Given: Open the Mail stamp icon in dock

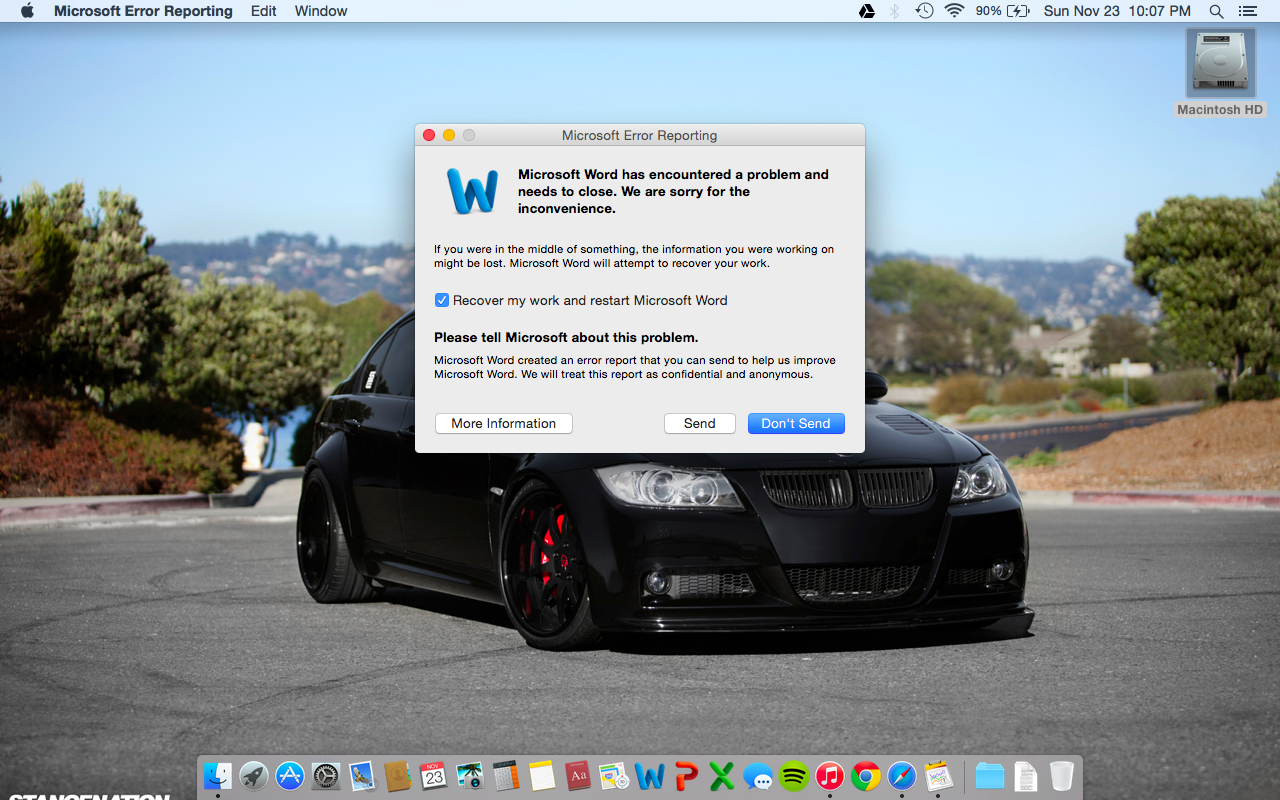Looking at the screenshot, I should (x=362, y=775).
